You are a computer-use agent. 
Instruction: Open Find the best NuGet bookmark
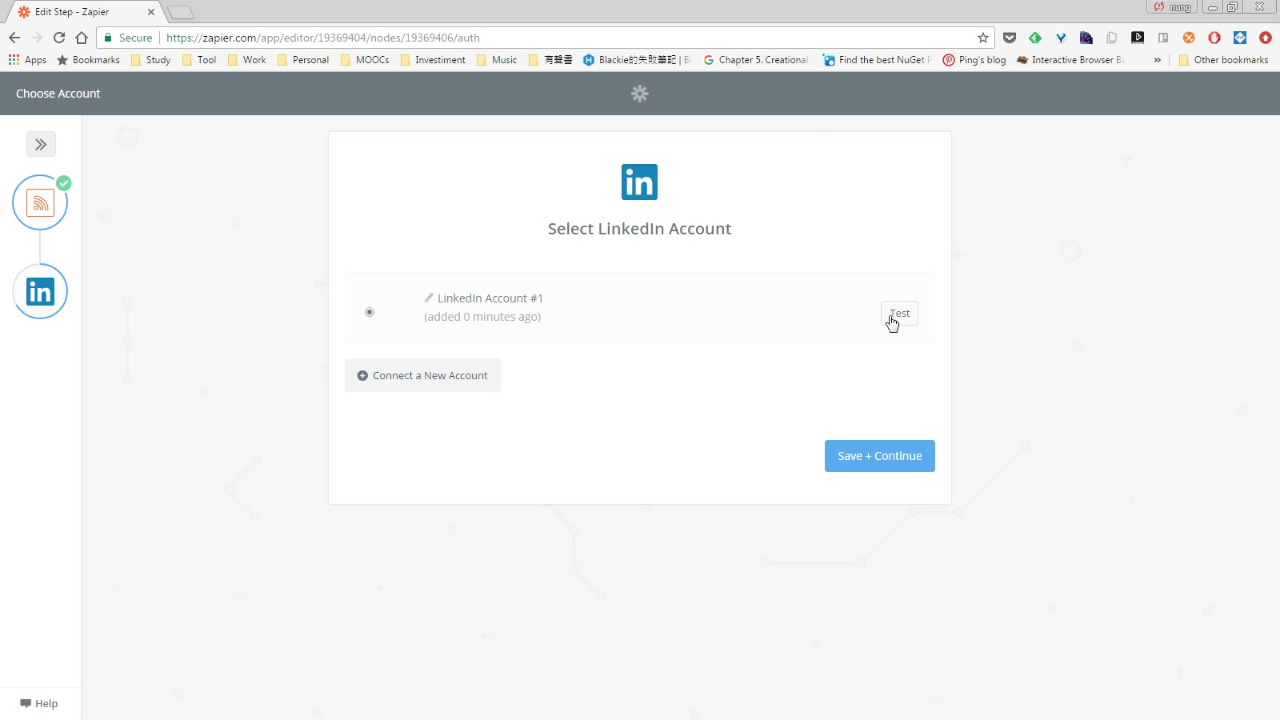(x=877, y=60)
